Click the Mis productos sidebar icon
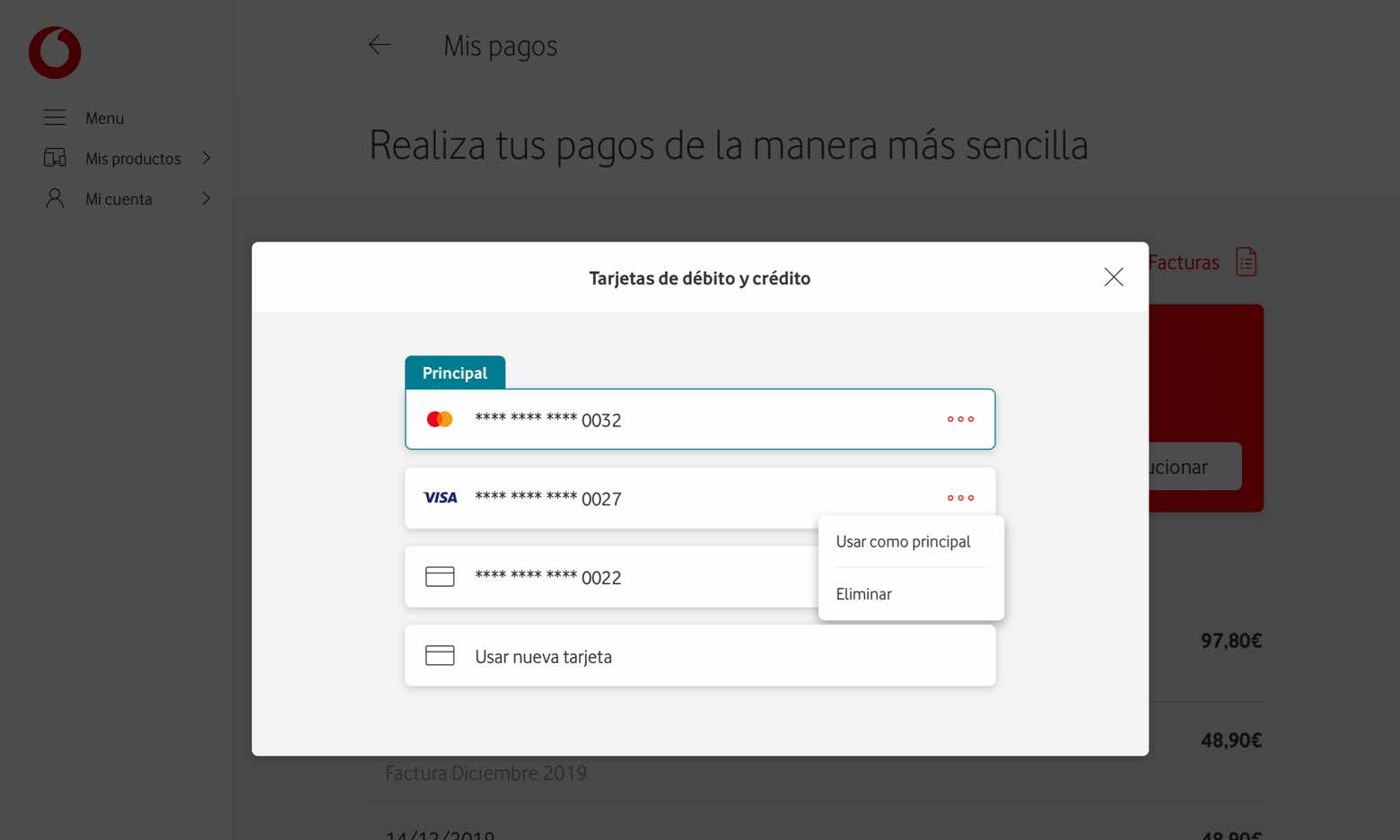This screenshot has height=840, width=1400. pos(55,158)
